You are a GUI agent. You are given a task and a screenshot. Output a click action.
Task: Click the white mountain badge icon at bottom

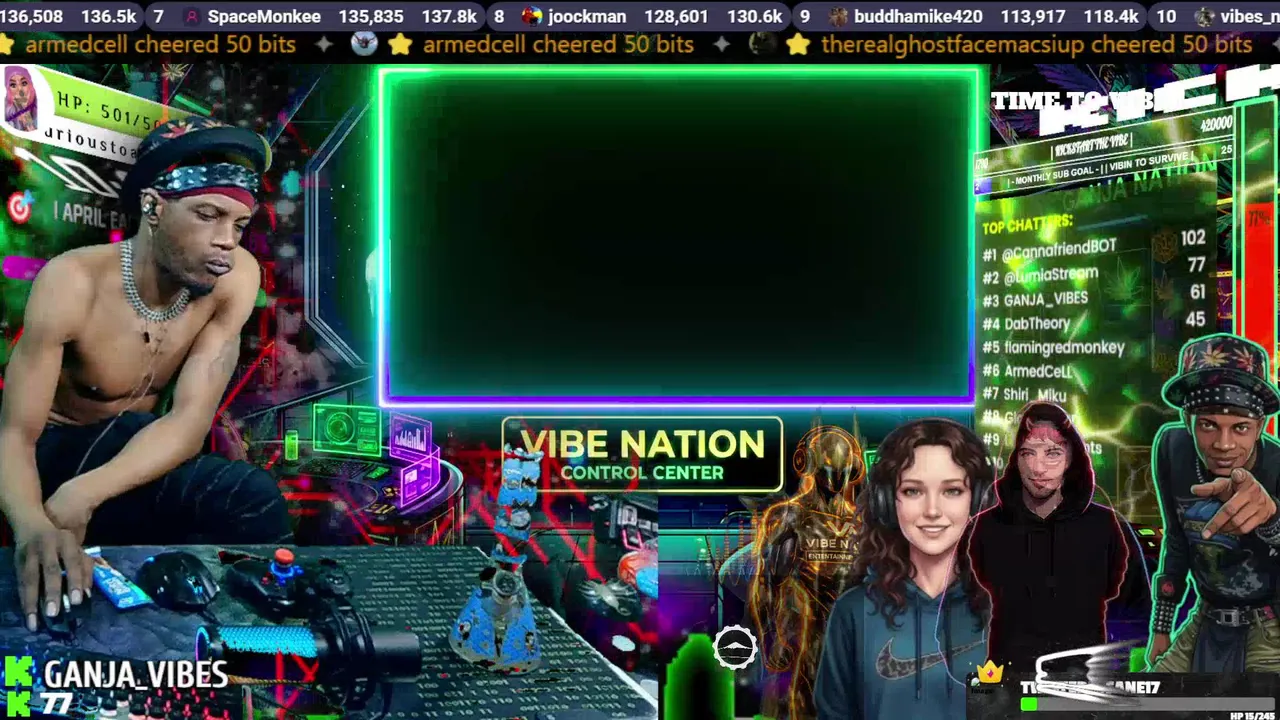[x=735, y=648]
